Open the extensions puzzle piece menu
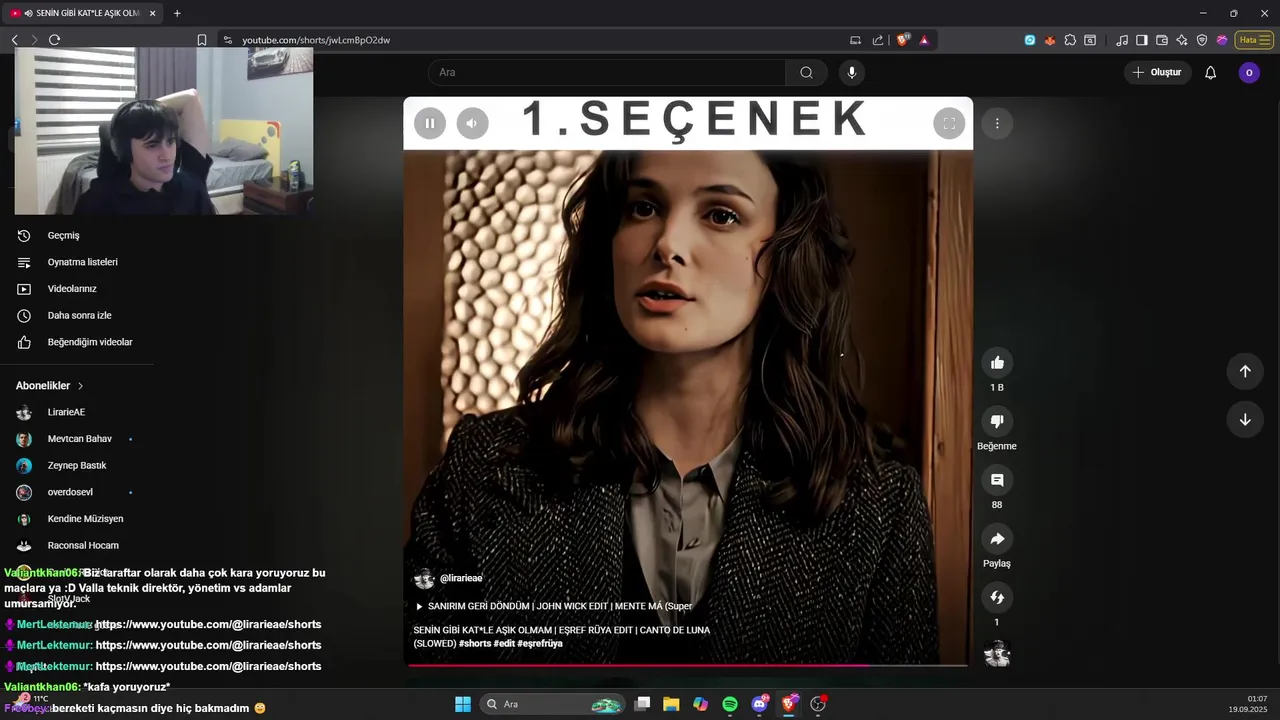Viewport: 1280px width, 720px height. tap(1070, 40)
